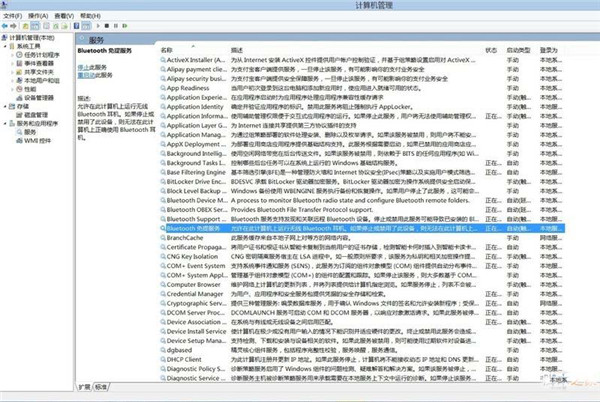
Task: Select the Application Identity service row
Action: pos(362,107)
